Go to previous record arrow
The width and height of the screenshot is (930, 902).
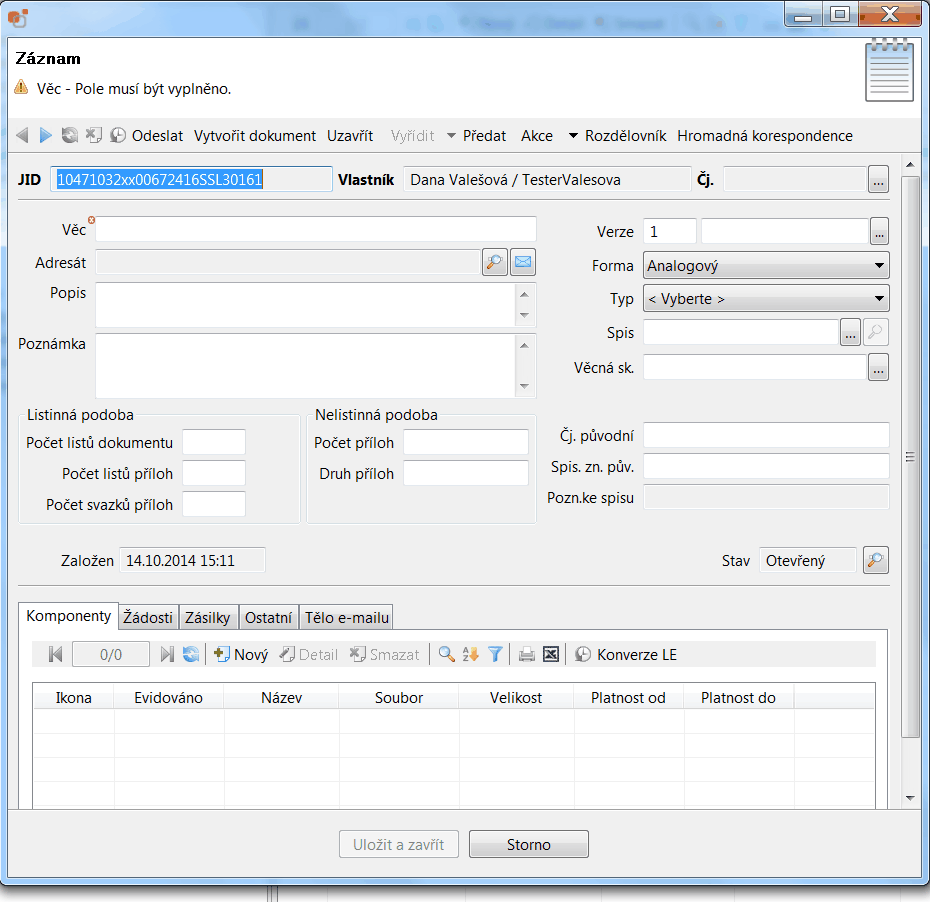click(x=23, y=136)
